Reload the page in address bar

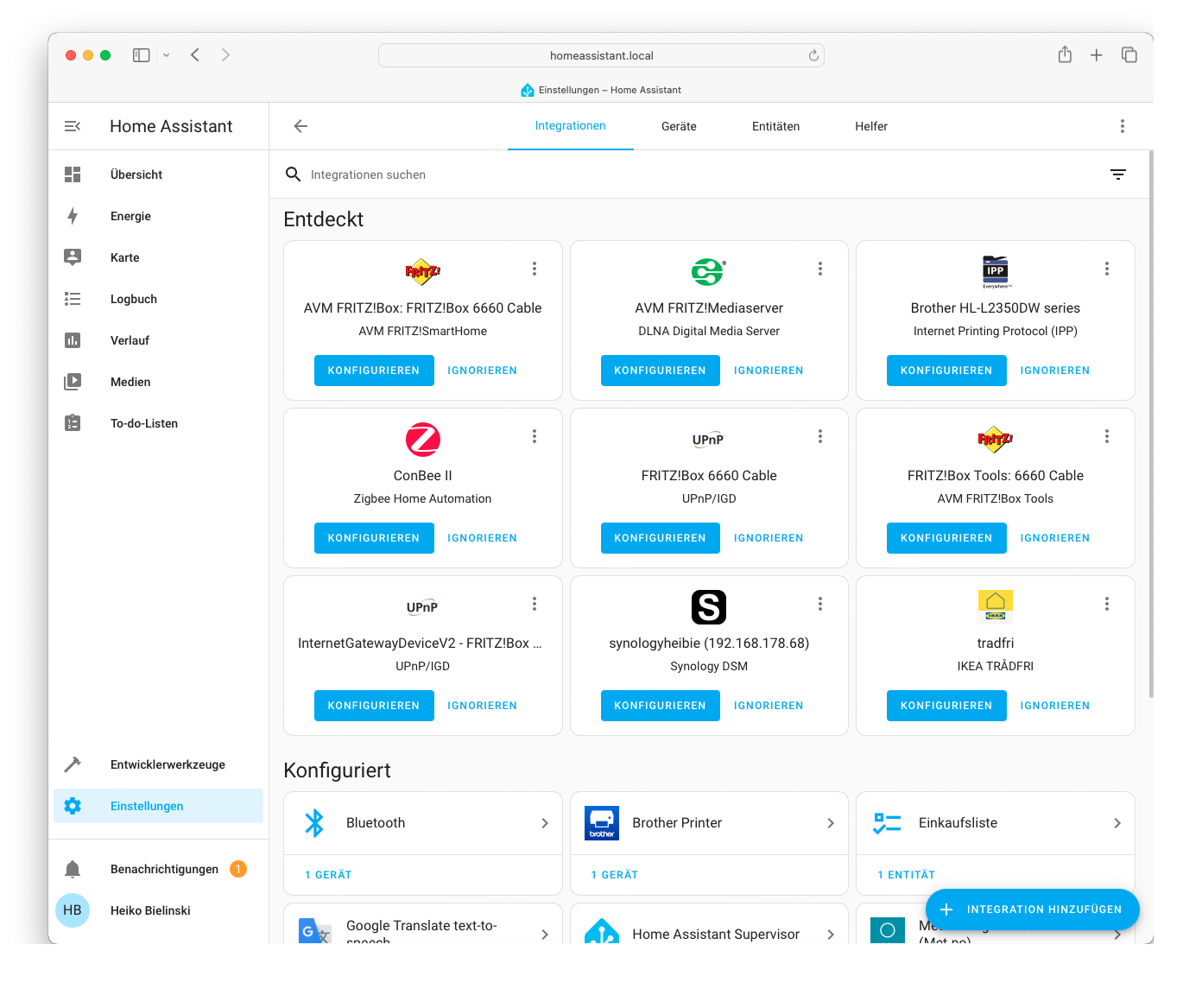[813, 55]
